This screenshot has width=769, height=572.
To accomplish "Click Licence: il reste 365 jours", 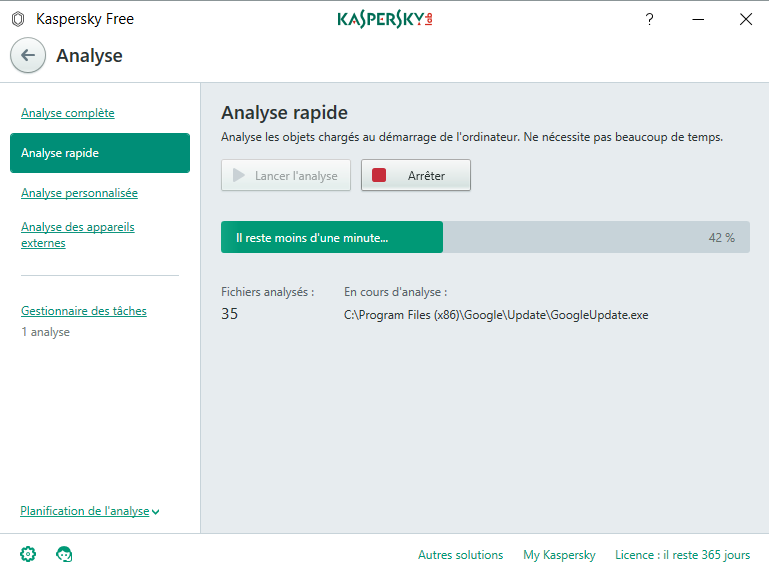I will pyautogui.click(x=682, y=555).
